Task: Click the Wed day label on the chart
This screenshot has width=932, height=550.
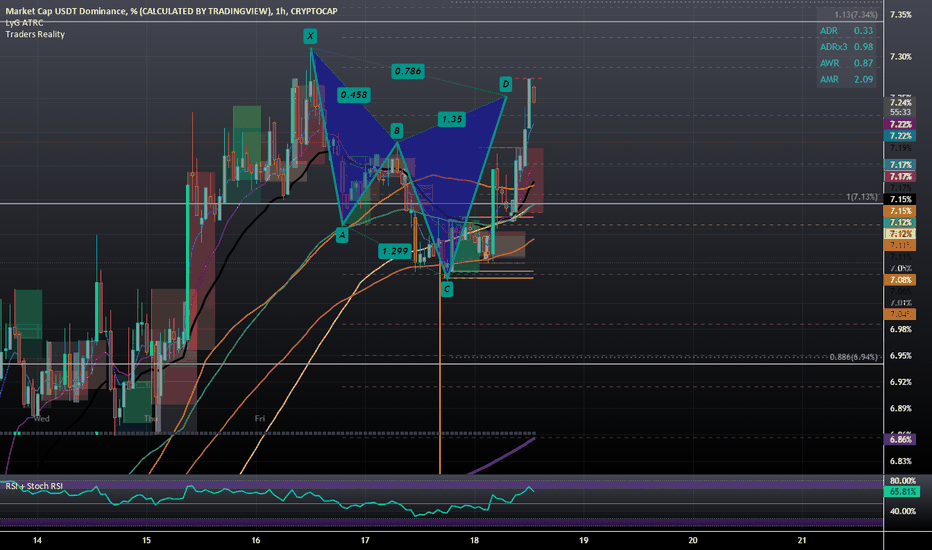Action: 41,419
